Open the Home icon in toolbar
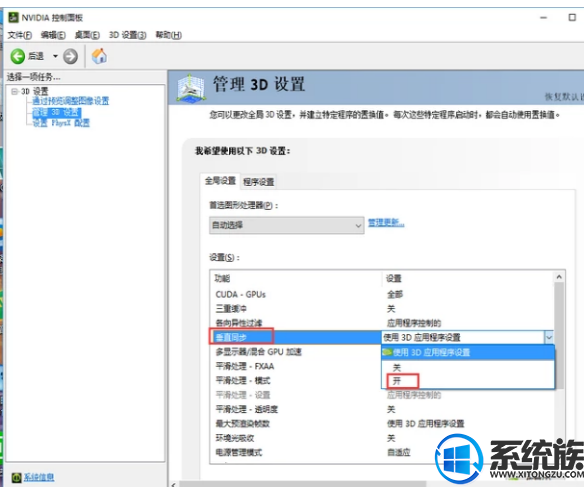The image size is (584, 487). [99, 56]
